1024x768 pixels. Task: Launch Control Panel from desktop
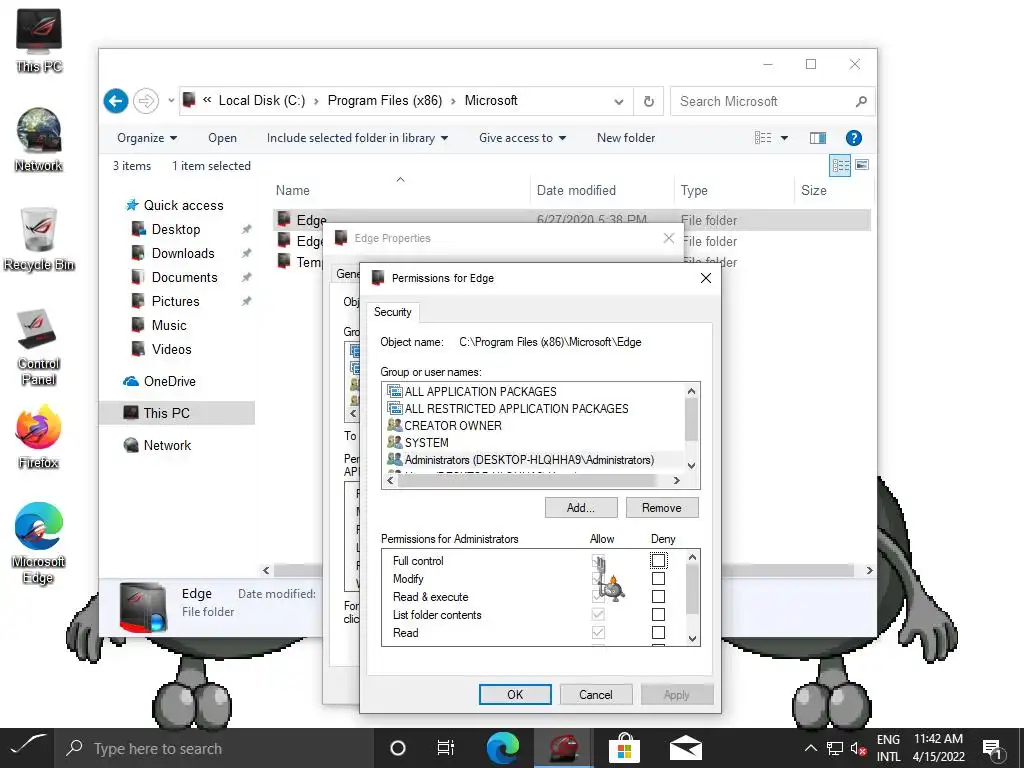point(39,346)
